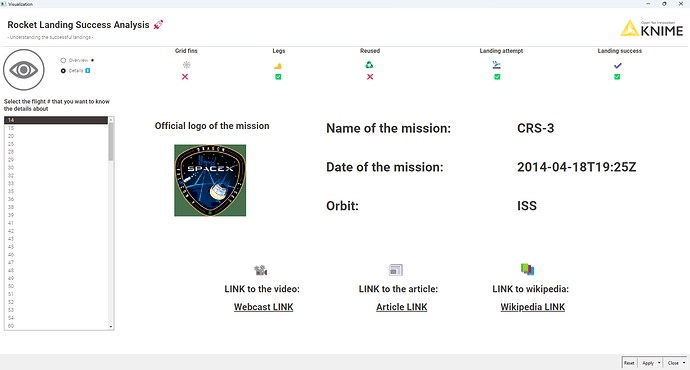Image resolution: width=690 pixels, height=370 pixels.
Task: Click the CRS-3 mission logo image
Action: coord(210,180)
